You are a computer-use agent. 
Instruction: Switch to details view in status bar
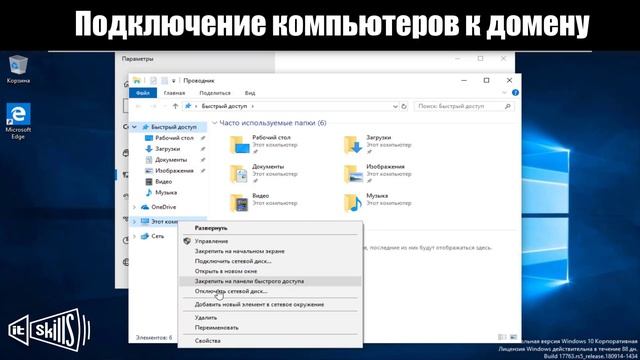point(502,337)
